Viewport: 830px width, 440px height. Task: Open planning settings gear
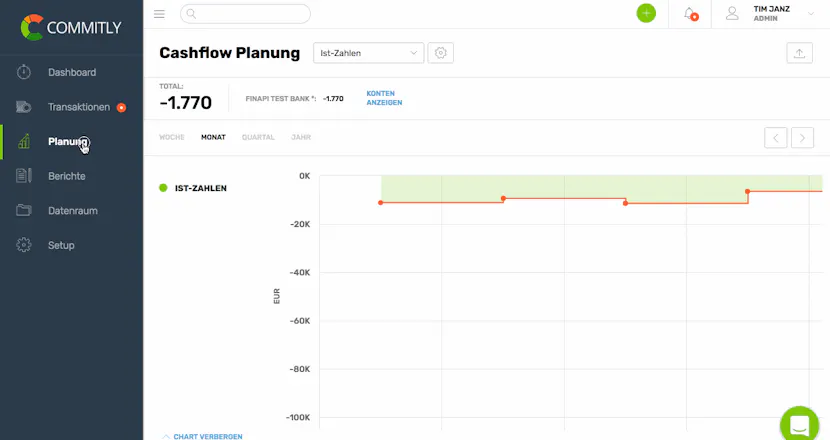point(440,53)
